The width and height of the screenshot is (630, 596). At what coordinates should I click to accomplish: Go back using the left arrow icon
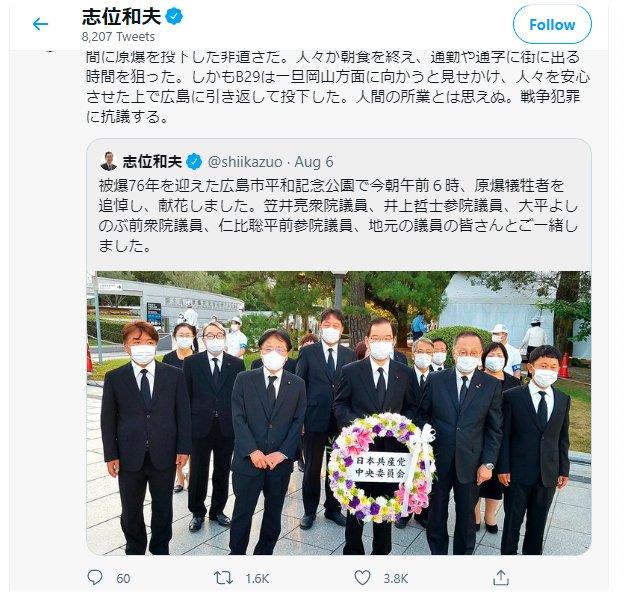[40, 25]
